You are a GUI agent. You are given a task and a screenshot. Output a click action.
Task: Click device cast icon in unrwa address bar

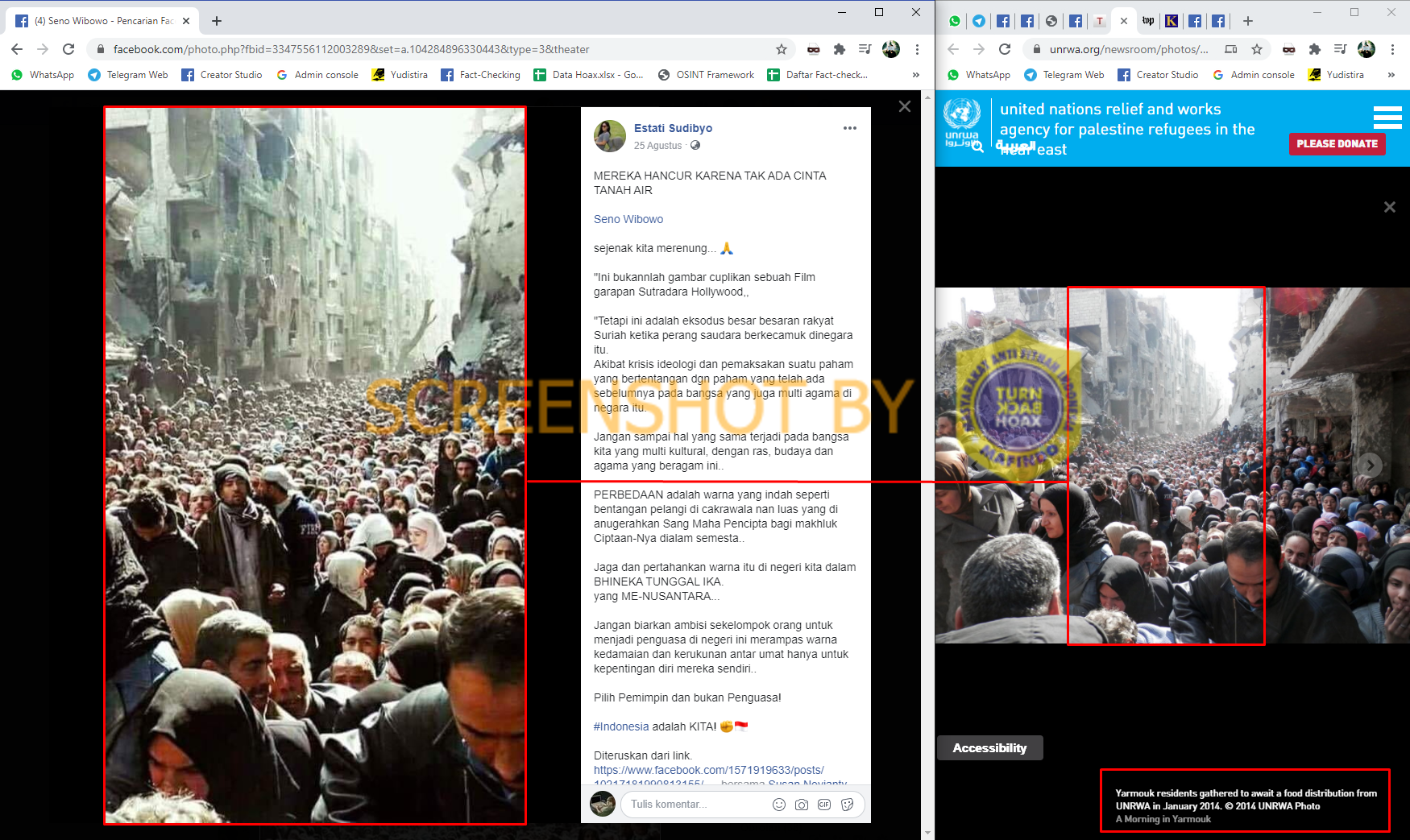click(x=1231, y=49)
